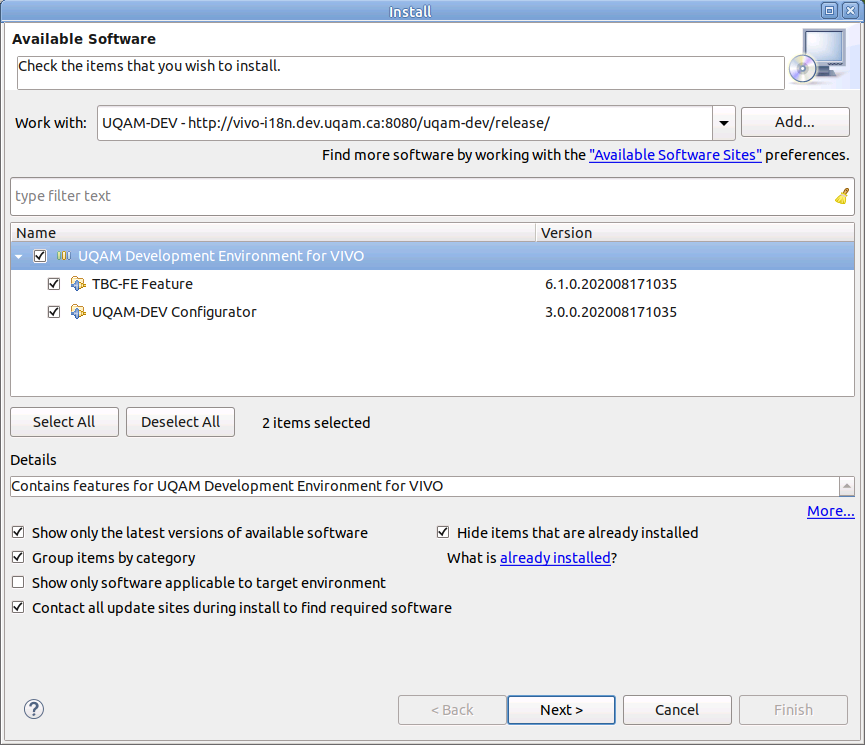Uncheck the TBC-FE Feature checkbox

[x=54, y=284]
